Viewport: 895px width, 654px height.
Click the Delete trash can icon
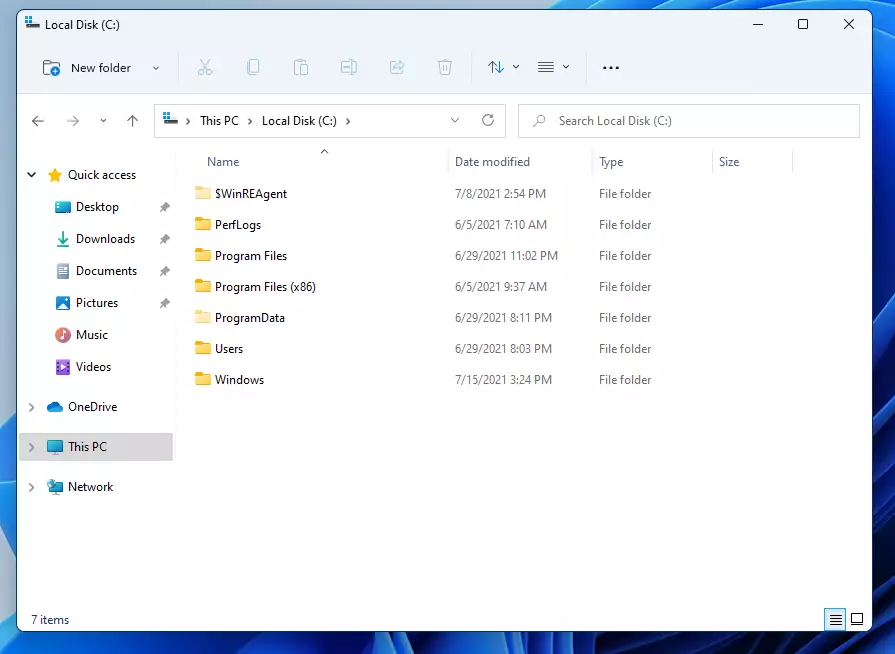445,67
